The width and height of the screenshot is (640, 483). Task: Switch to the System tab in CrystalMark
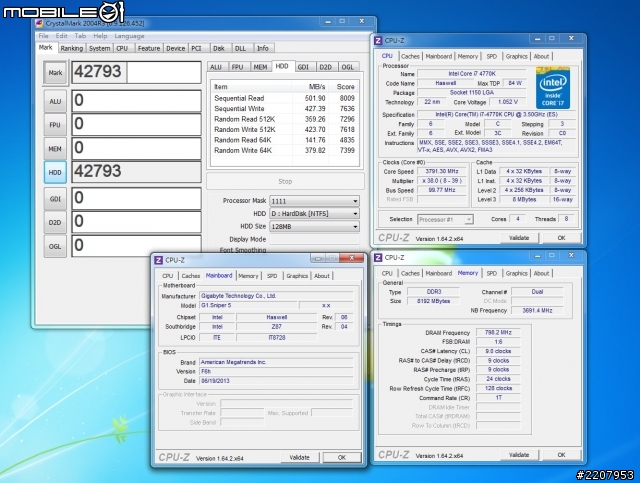tap(99, 48)
